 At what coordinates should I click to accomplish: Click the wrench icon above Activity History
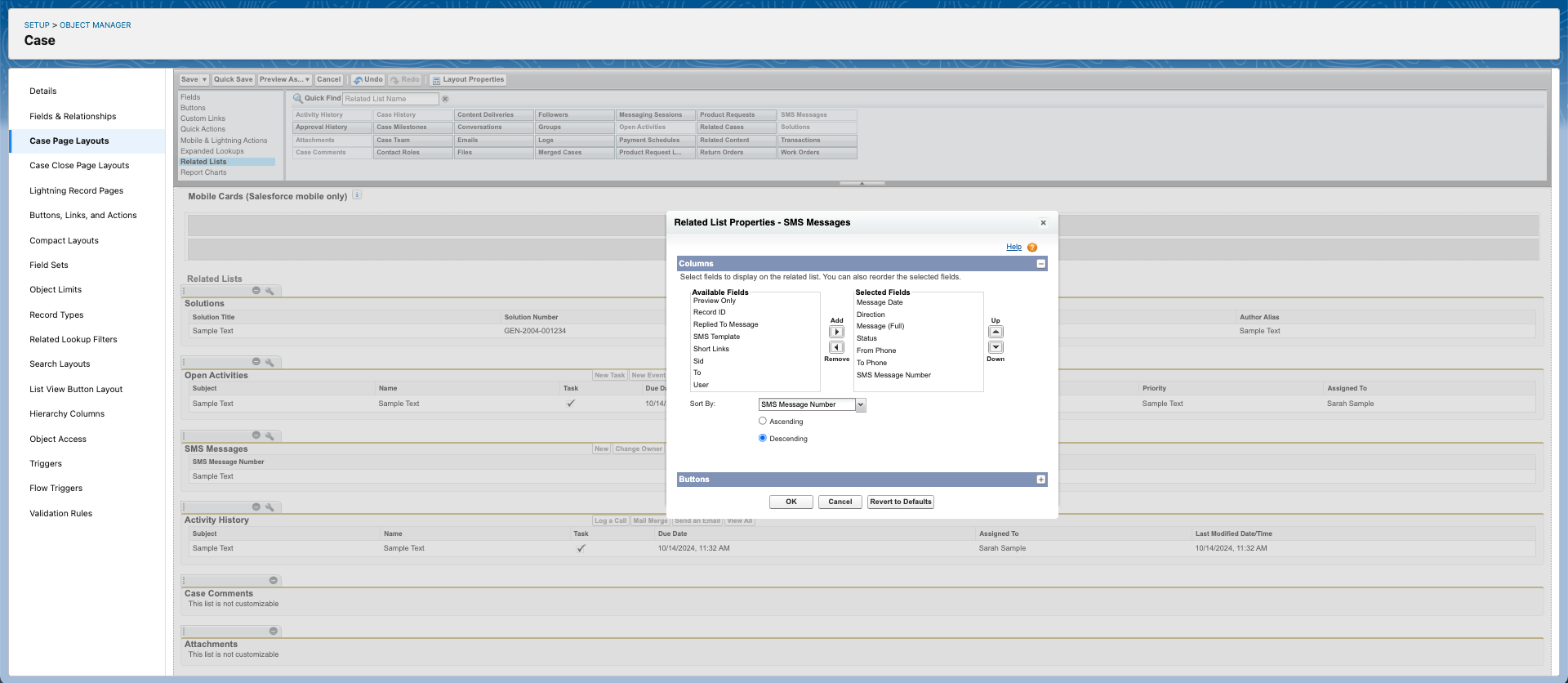pyautogui.click(x=269, y=507)
